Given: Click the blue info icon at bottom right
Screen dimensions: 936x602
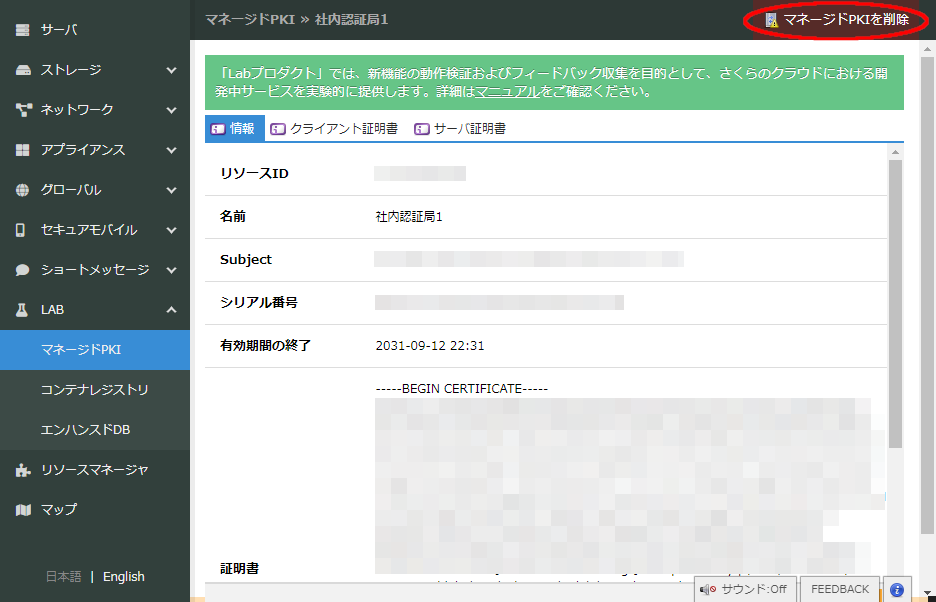Looking at the screenshot, I should [897, 589].
